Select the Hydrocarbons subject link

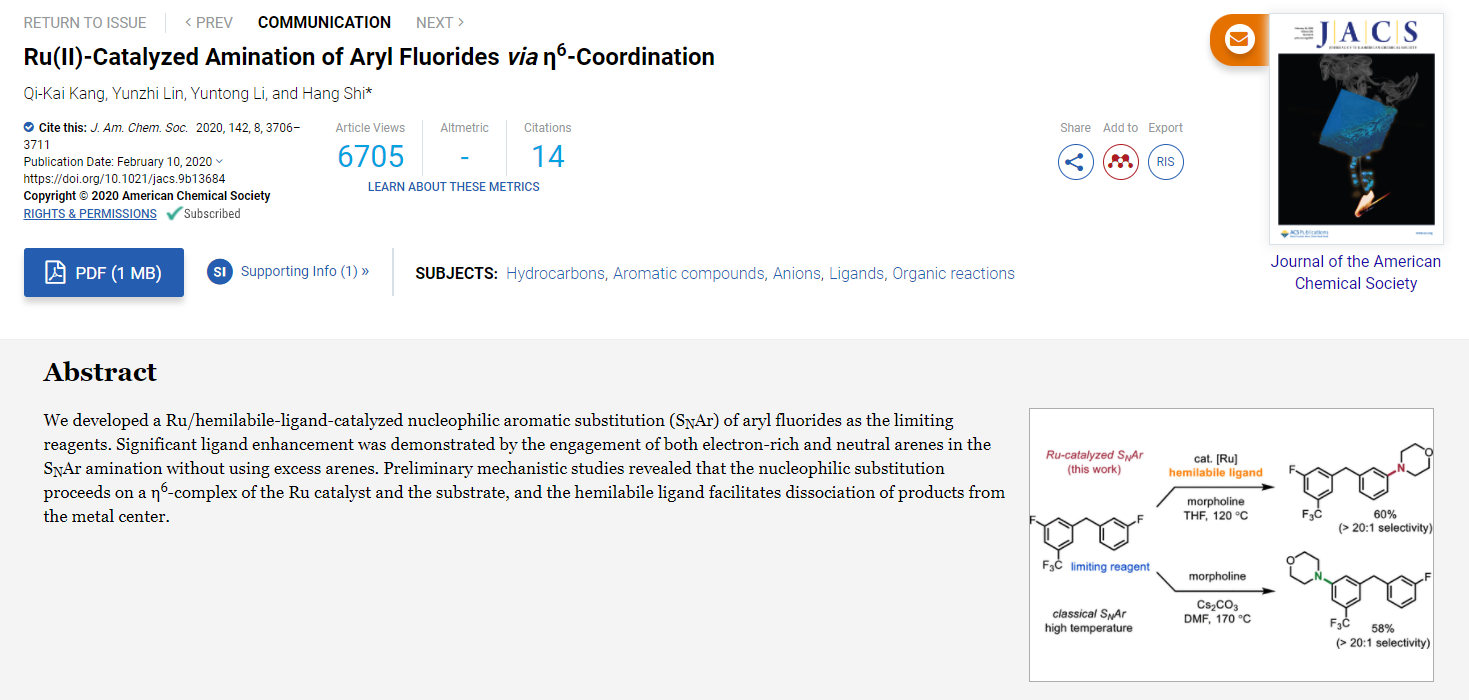[x=555, y=274]
